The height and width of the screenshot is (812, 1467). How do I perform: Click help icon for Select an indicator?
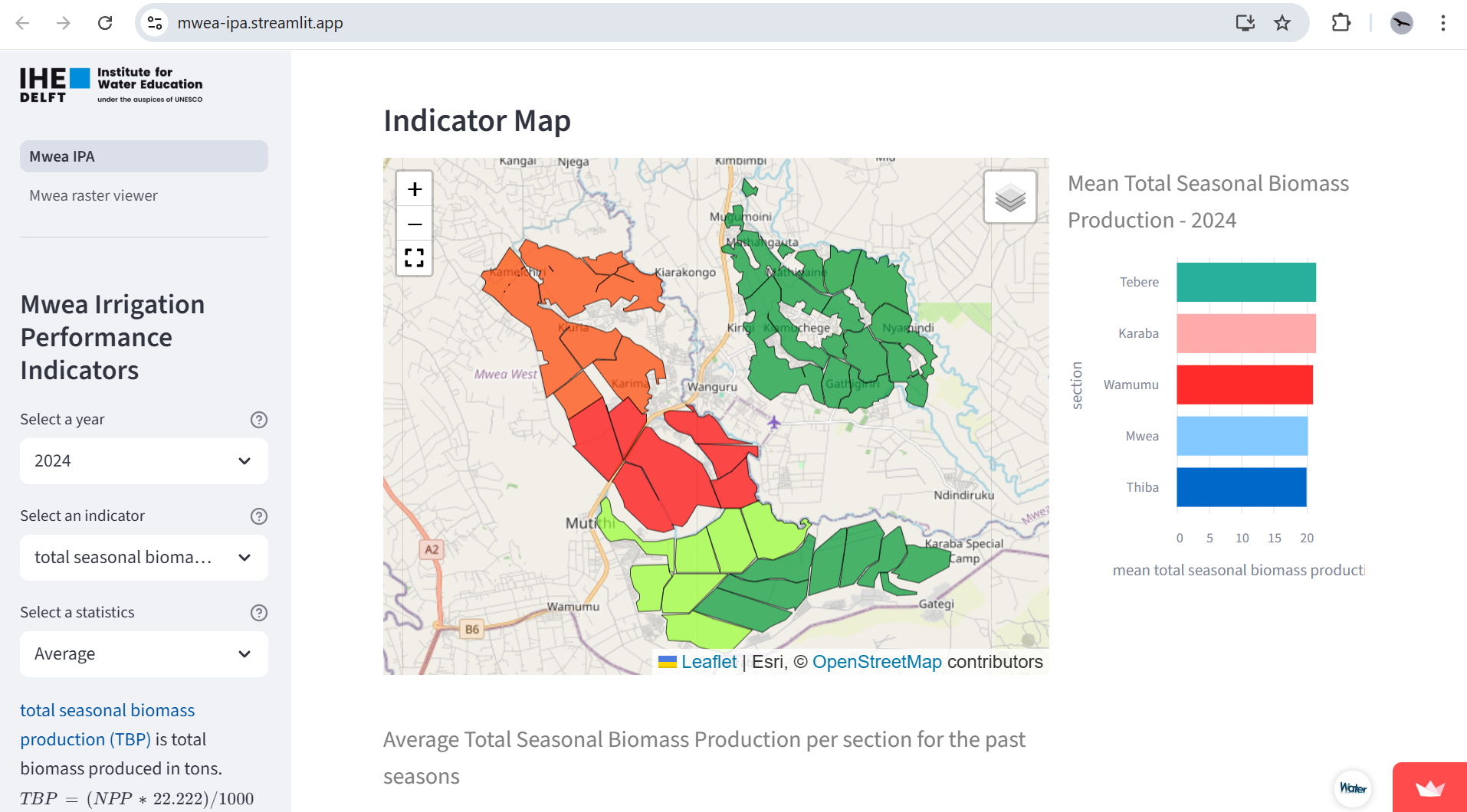pyautogui.click(x=259, y=516)
